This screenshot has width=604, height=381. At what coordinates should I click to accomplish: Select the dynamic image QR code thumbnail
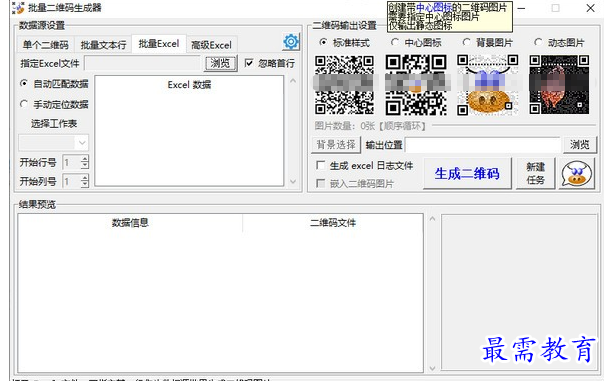[x=559, y=85]
